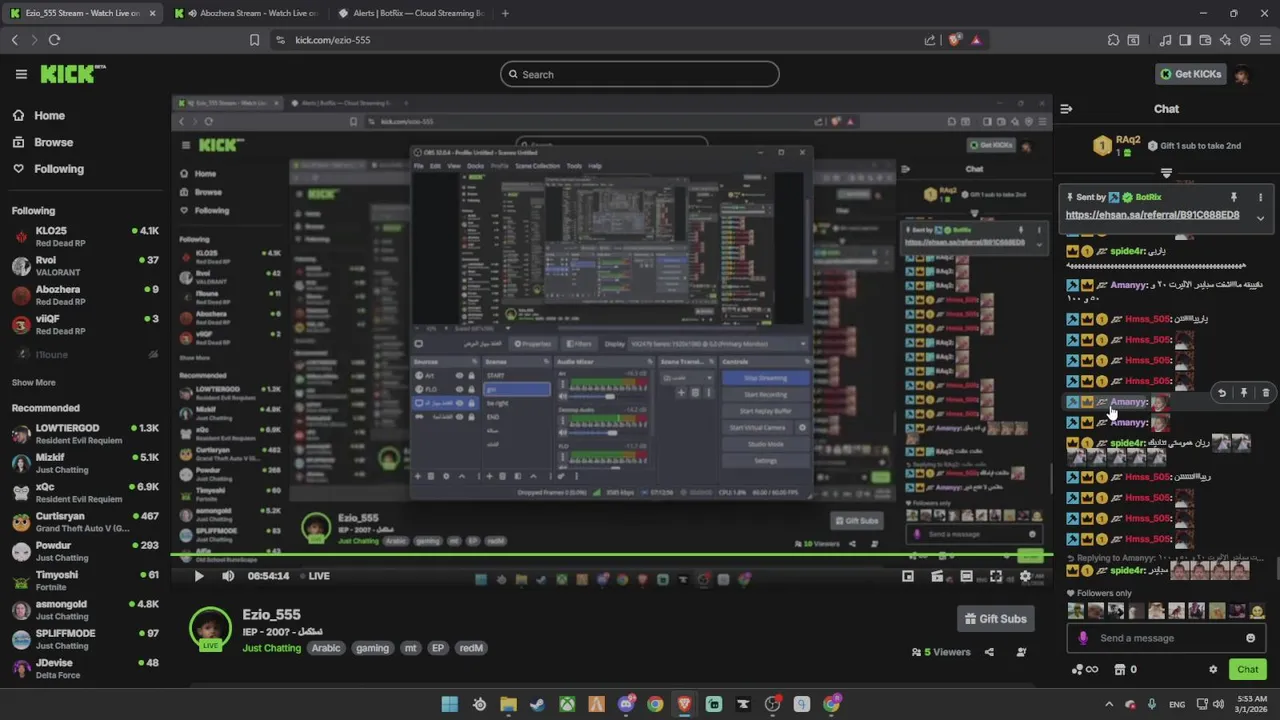This screenshot has height=720, width=1280.
Task: Reload the page with refresh button
Action: [x=54, y=40]
